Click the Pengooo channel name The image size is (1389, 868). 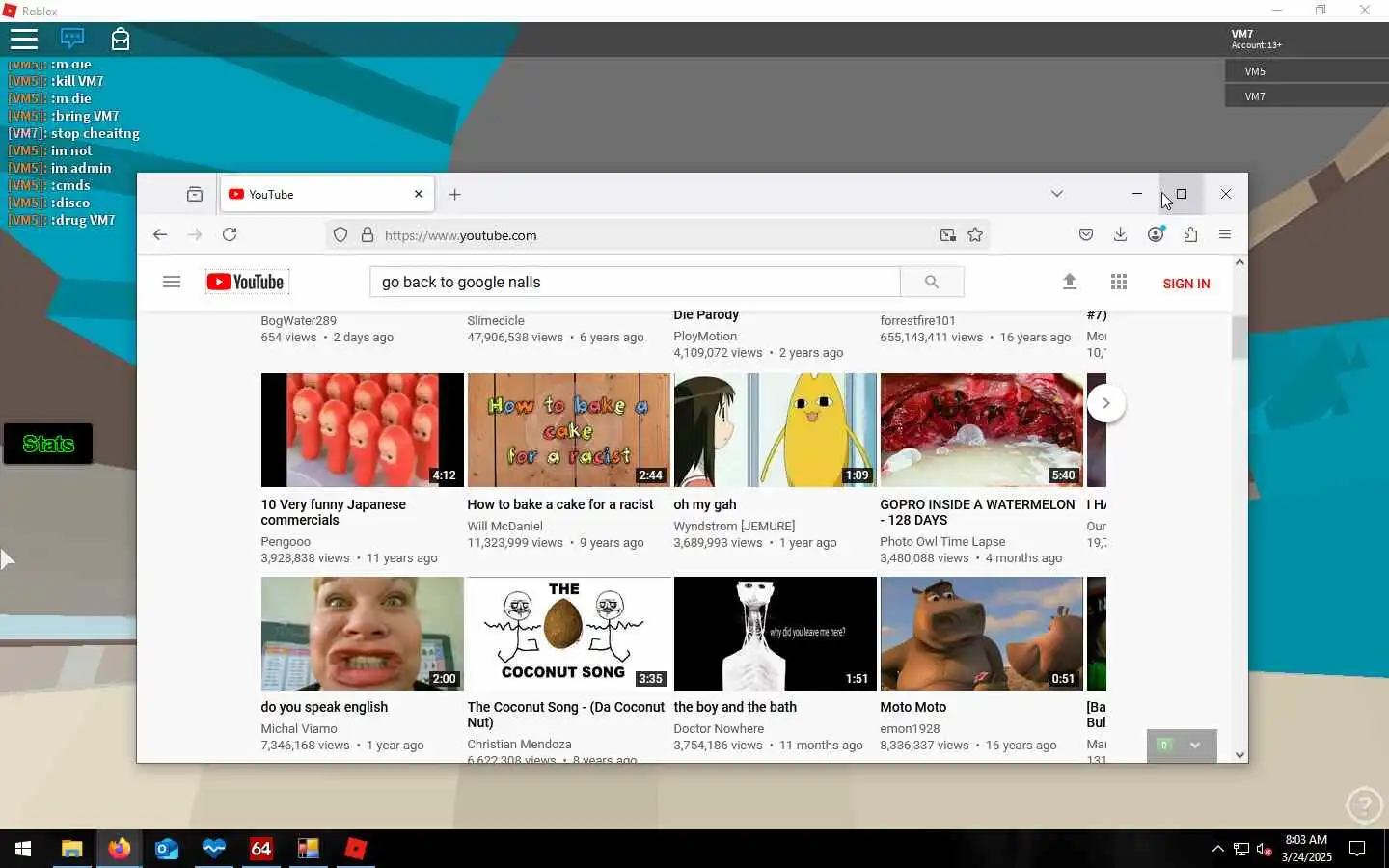point(286,542)
